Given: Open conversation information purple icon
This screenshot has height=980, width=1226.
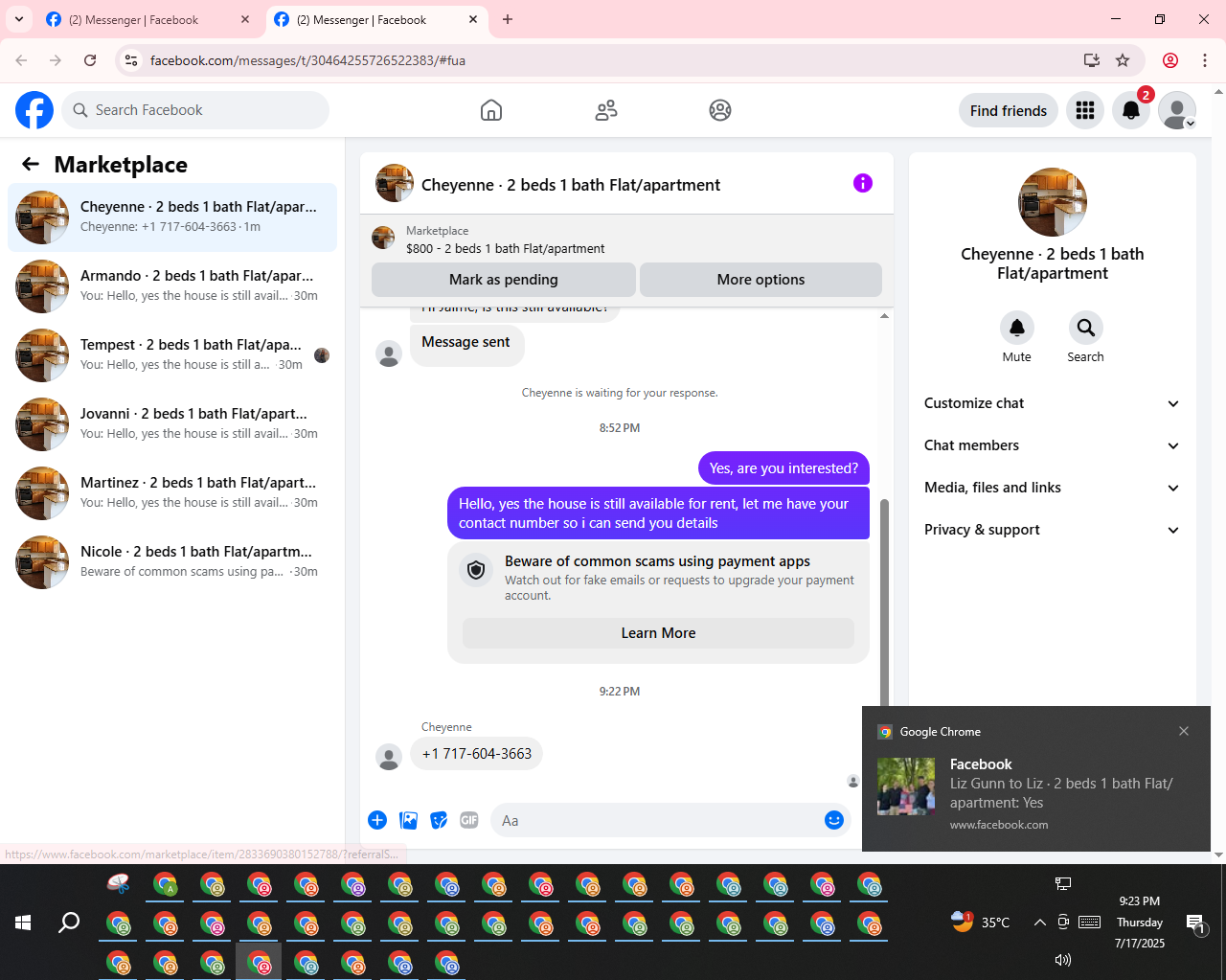Looking at the screenshot, I should point(863,183).
